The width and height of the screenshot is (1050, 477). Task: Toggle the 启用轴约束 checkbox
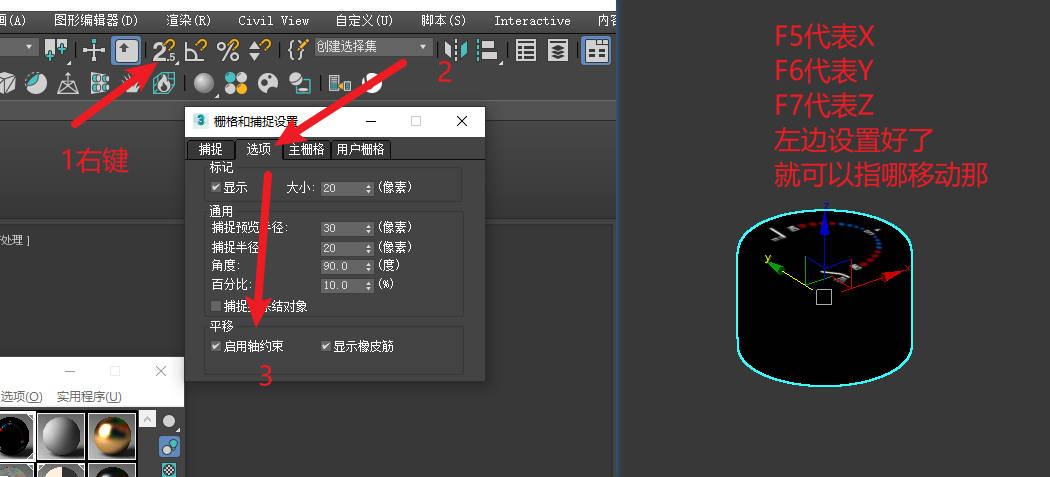tap(216, 346)
